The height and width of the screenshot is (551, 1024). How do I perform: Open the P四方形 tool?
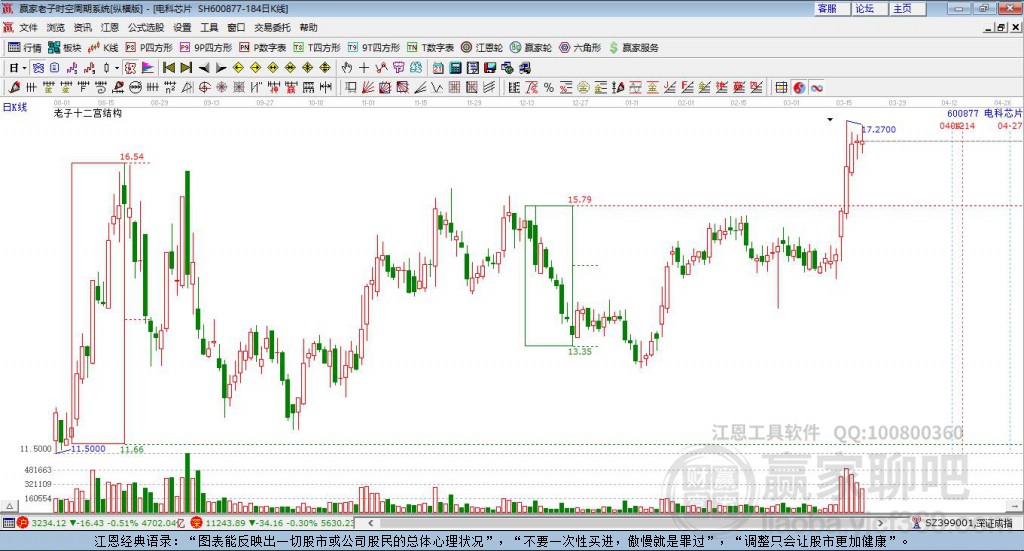[x=149, y=48]
